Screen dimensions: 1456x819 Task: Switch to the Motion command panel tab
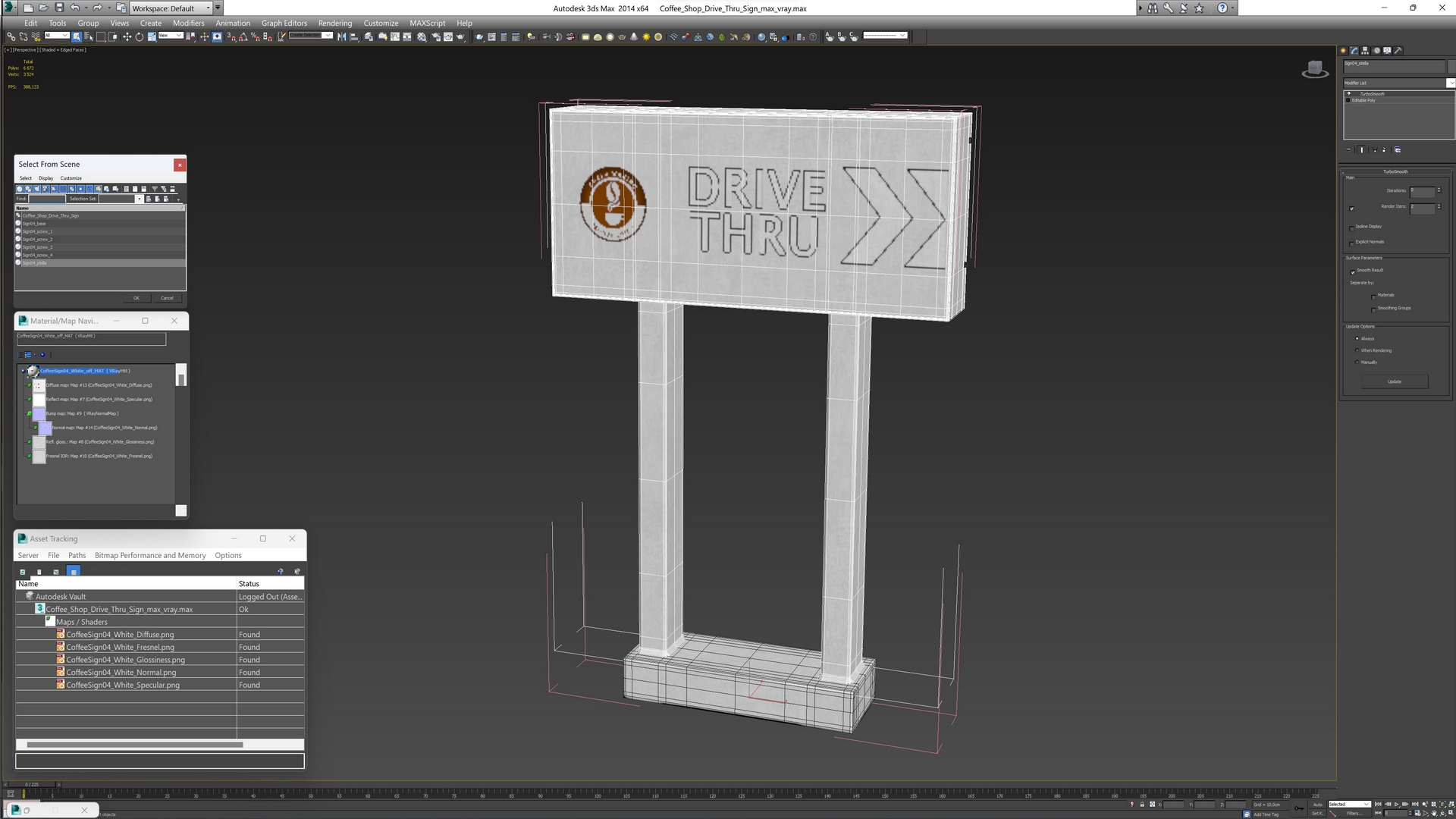click(1376, 51)
